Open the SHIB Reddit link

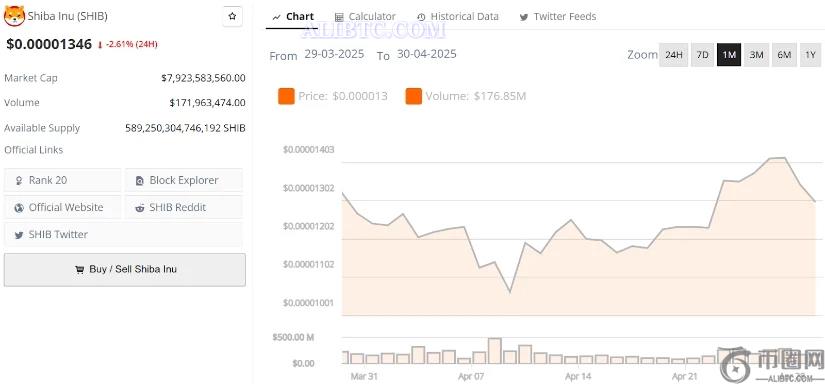[184, 207]
